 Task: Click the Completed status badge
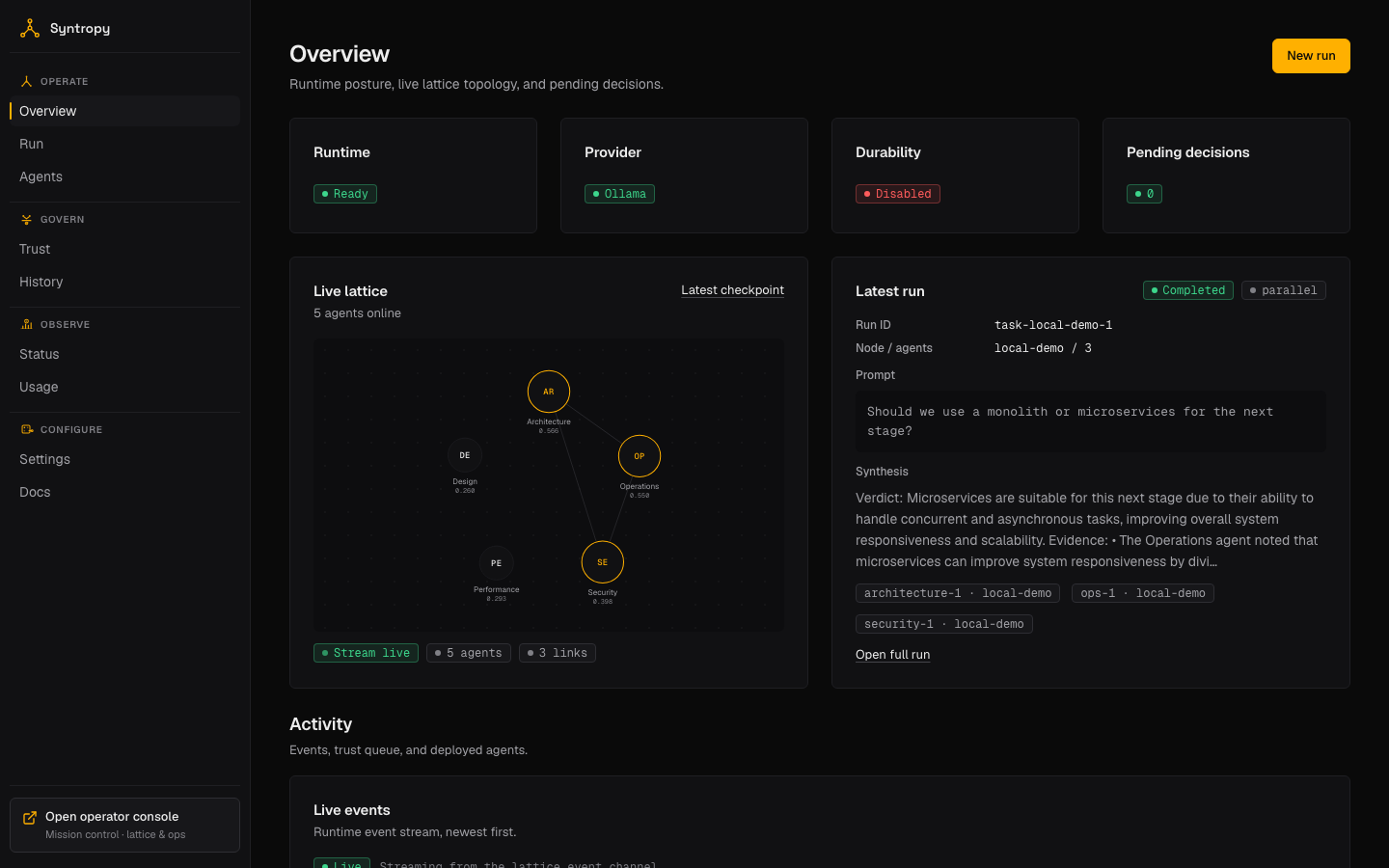pyautogui.click(x=1188, y=290)
